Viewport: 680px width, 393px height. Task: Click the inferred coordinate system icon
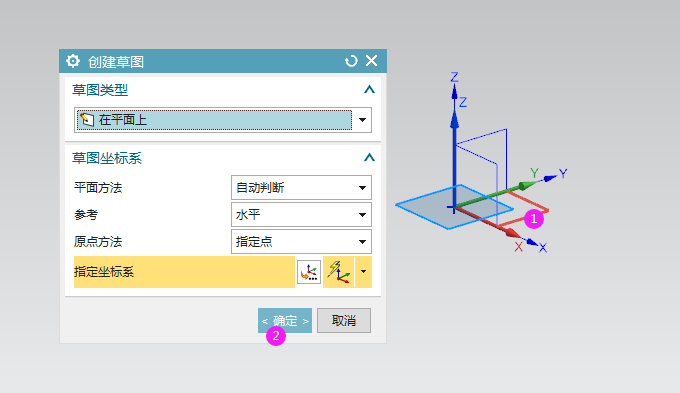pyautogui.click(x=339, y=272)
